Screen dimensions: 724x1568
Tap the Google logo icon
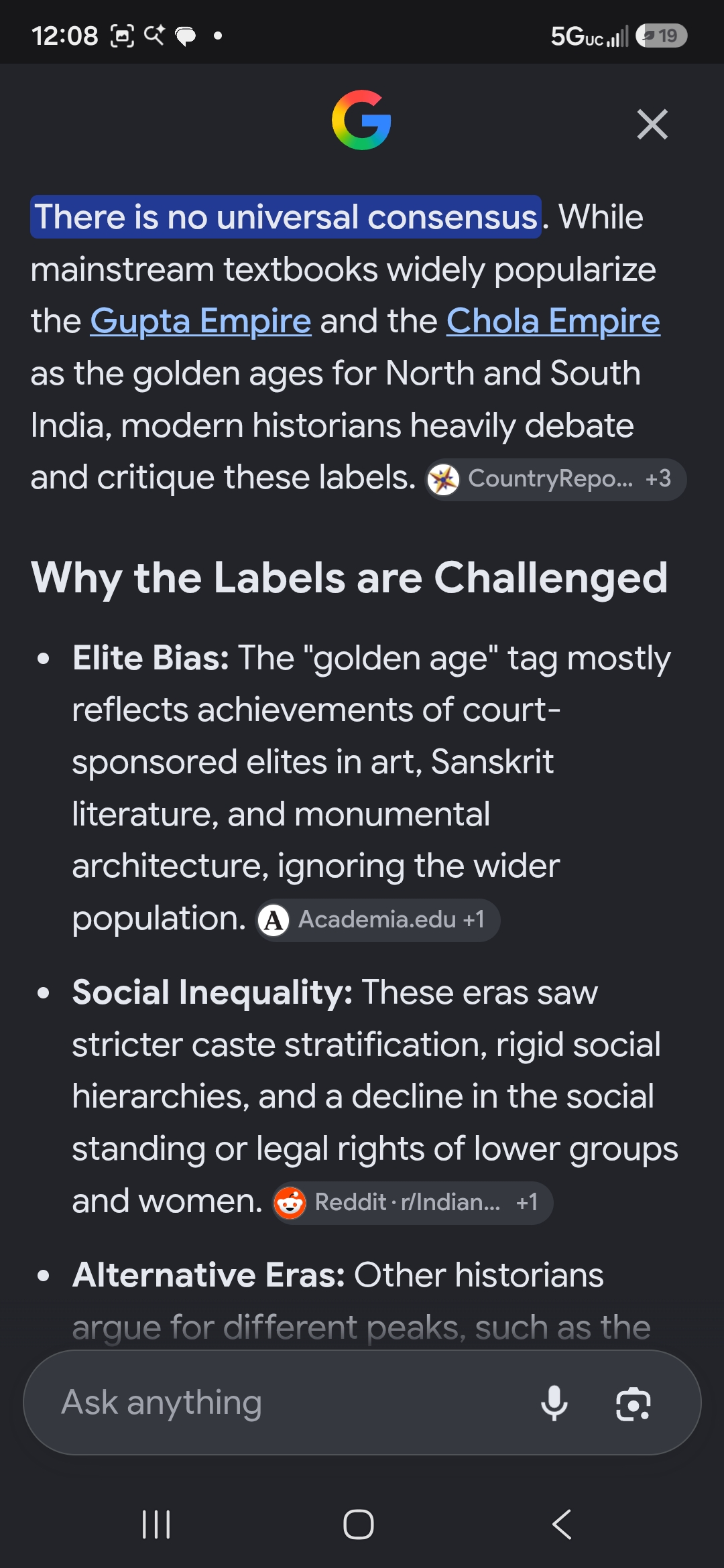361,120
